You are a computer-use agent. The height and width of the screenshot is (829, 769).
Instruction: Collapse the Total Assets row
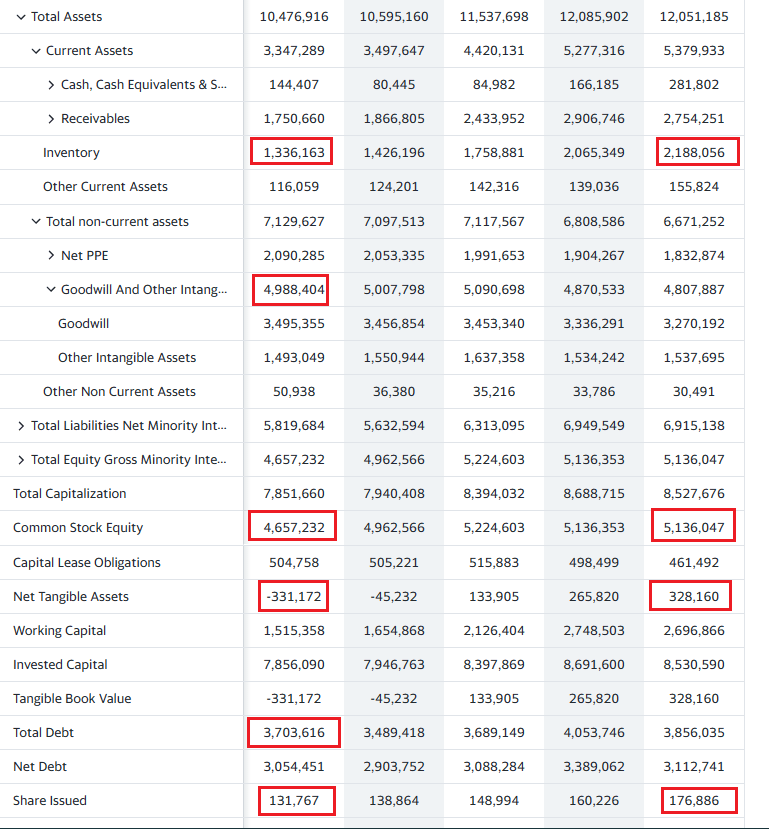(x=22, y=17)
